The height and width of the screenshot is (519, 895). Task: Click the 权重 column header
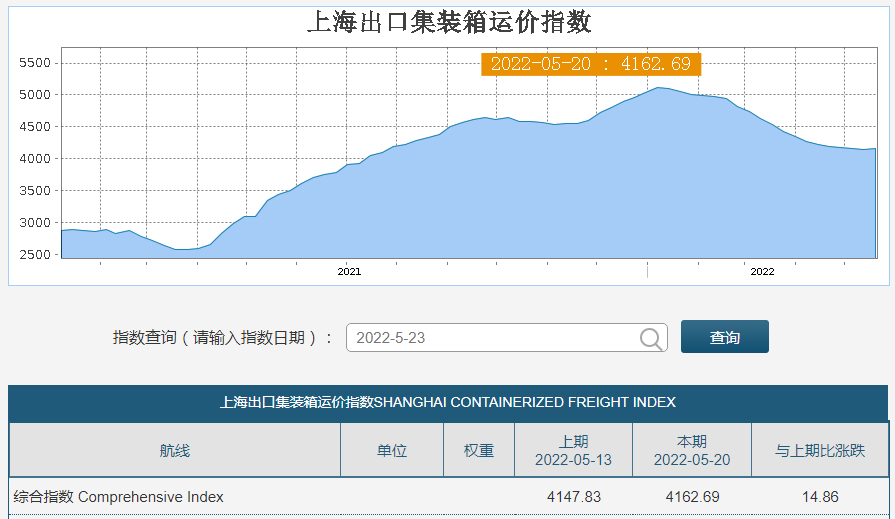478,450
